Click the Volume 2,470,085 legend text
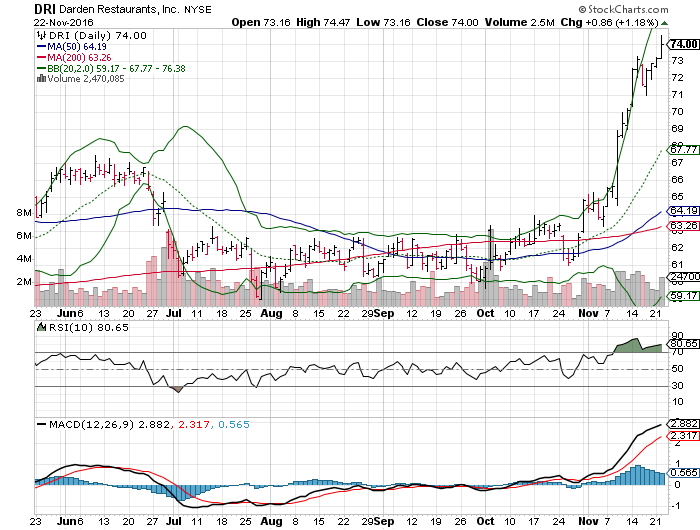 click(x=86, y=79)
